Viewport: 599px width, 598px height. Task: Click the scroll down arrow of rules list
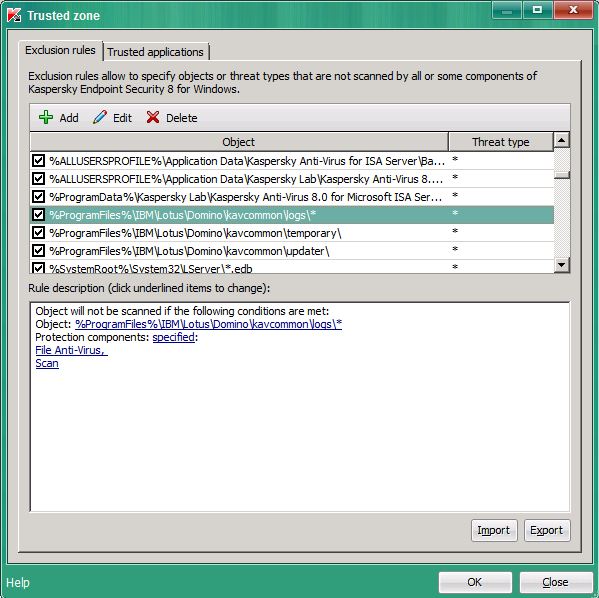click(x=561, y=264)
